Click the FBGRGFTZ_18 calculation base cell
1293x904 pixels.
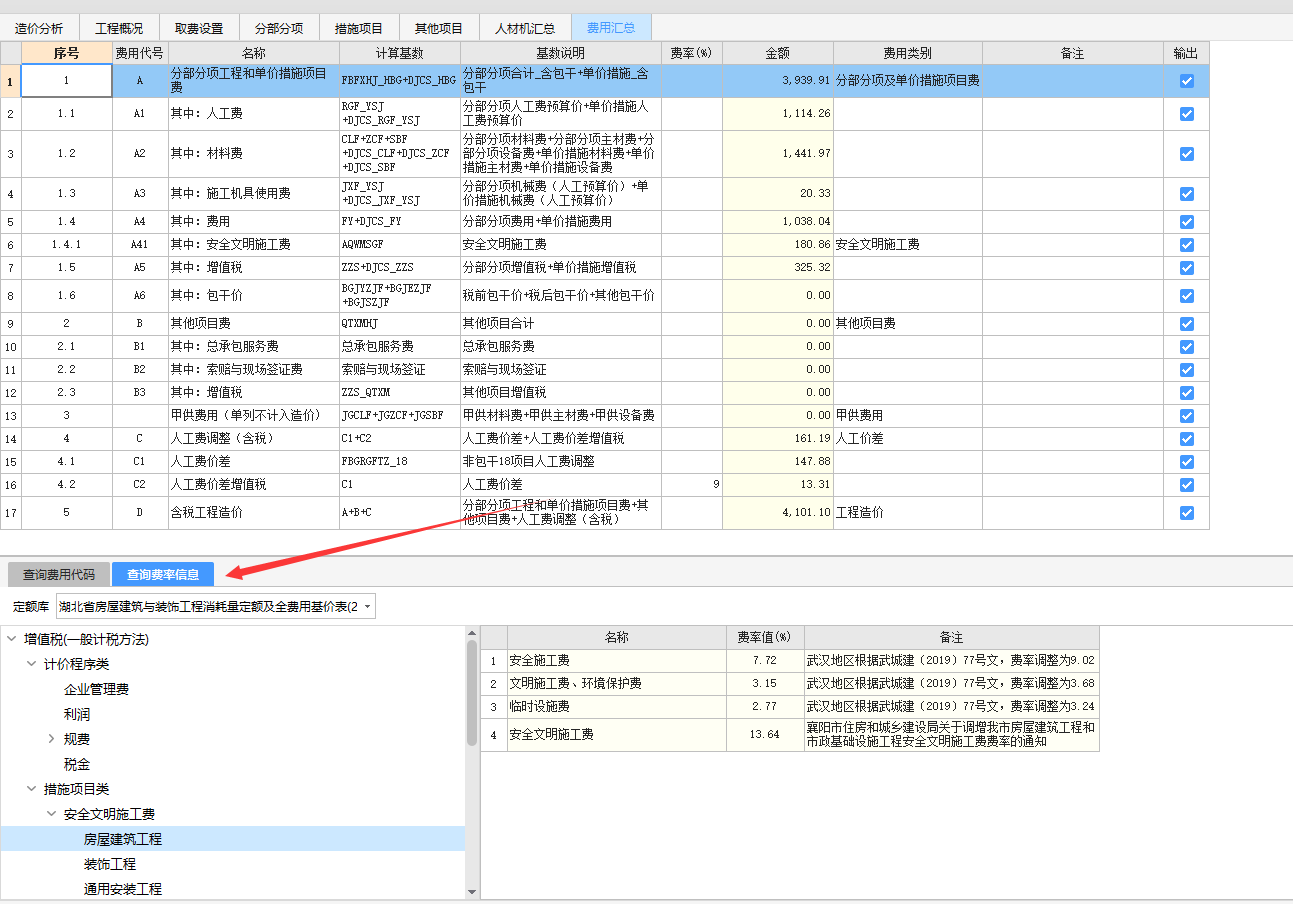click(x=400, y=462)
